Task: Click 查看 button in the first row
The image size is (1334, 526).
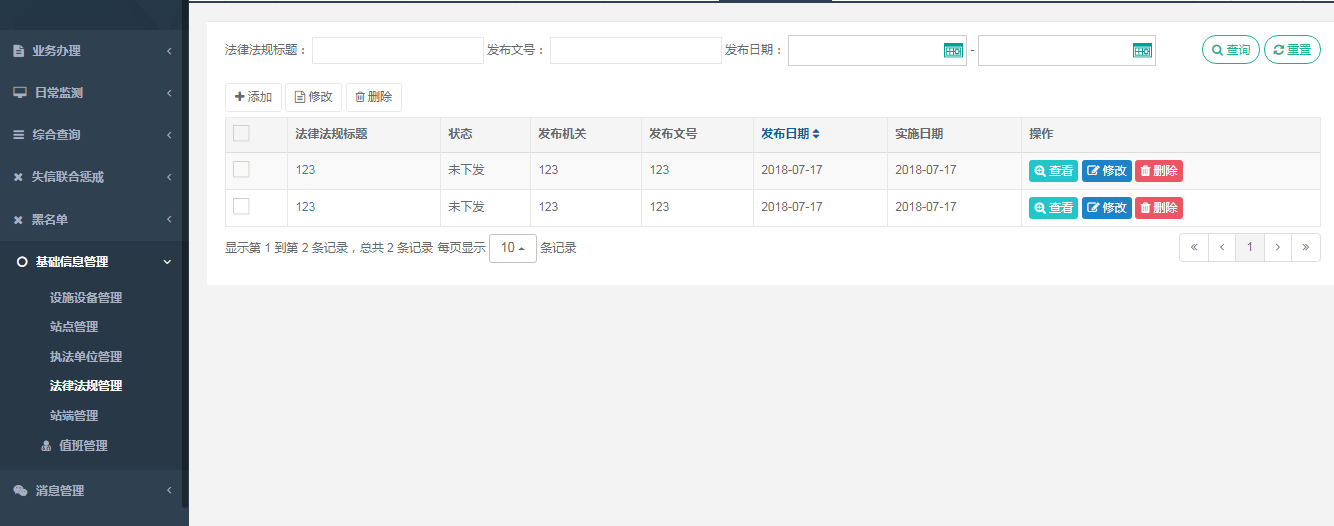Action: (1053, 171)
